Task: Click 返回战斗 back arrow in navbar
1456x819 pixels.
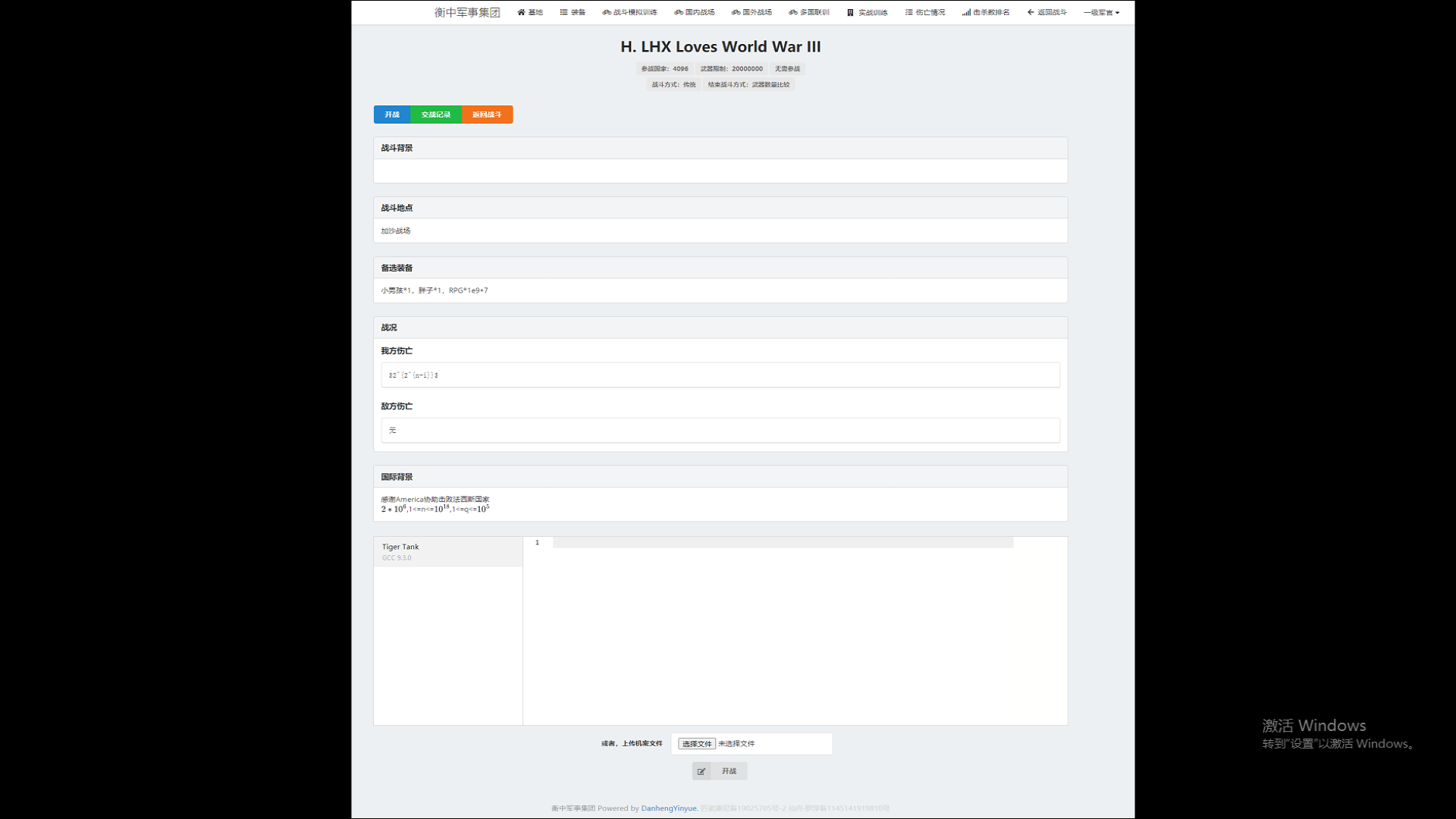Action: point(1046,12)
